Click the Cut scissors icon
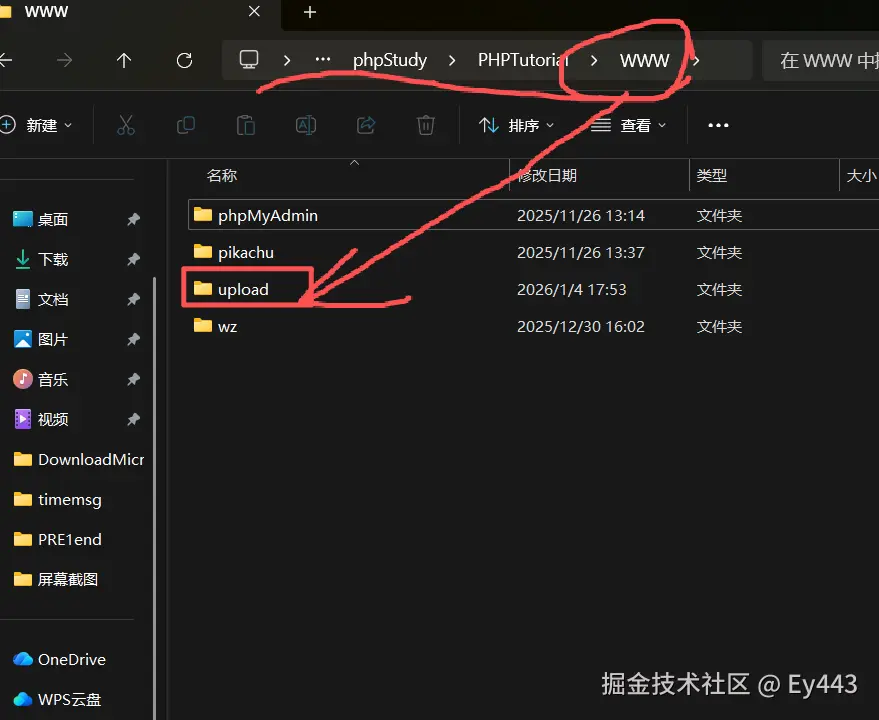Image resolution: width=879 pixels, height=720 pixels. (x=126, y=125)
